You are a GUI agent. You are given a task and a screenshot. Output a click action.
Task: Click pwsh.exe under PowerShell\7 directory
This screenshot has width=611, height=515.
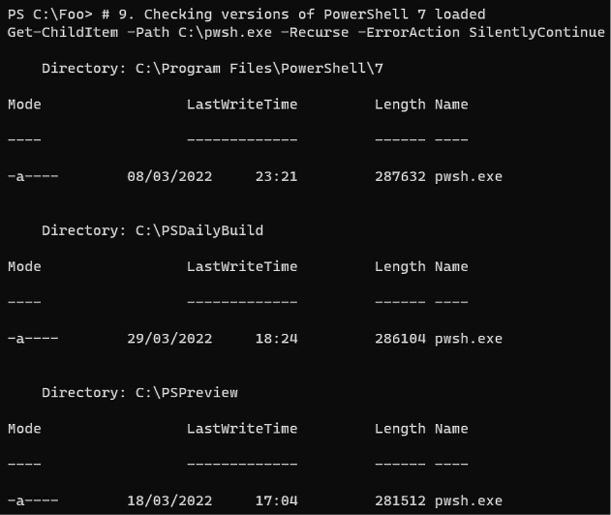pyautogui.click(x=468, y=176)
